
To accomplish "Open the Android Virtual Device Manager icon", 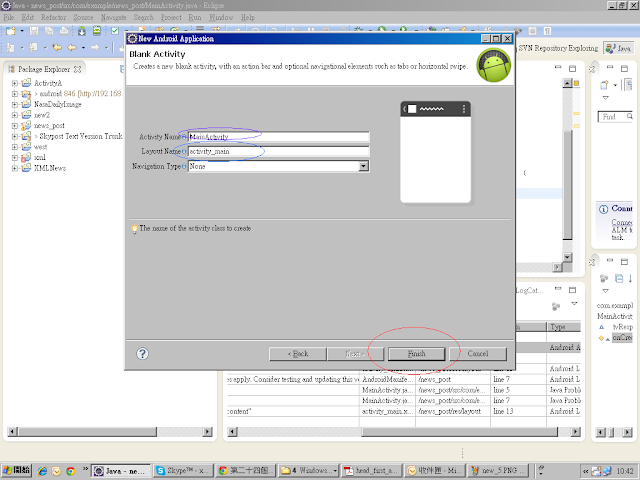I will click(x=97, y=31).
